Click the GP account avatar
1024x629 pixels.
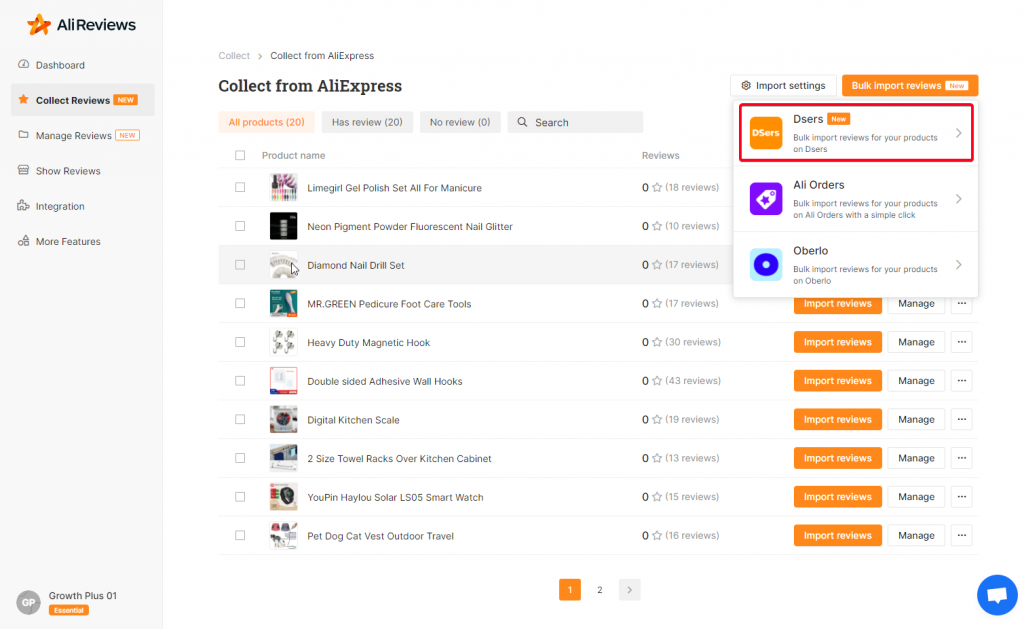click(28, 602)
